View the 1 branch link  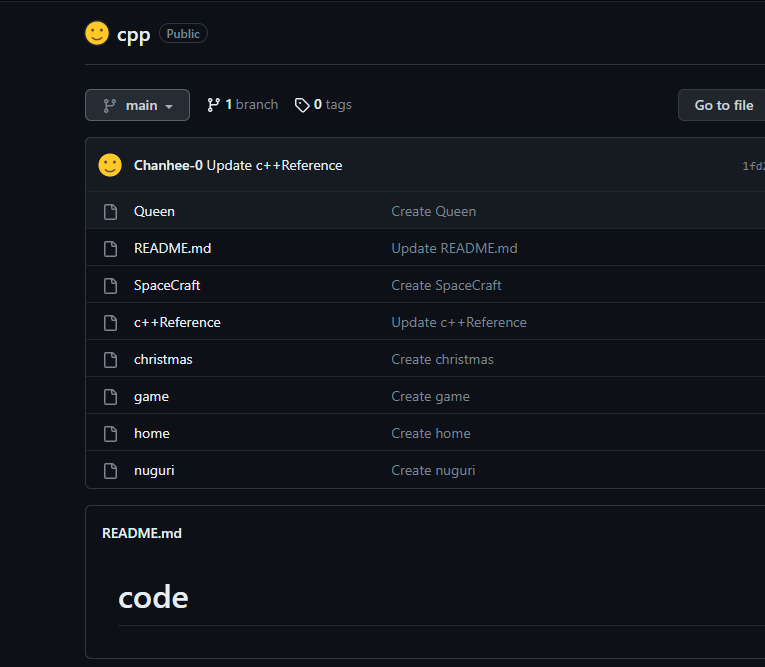[x=242, y=105]
